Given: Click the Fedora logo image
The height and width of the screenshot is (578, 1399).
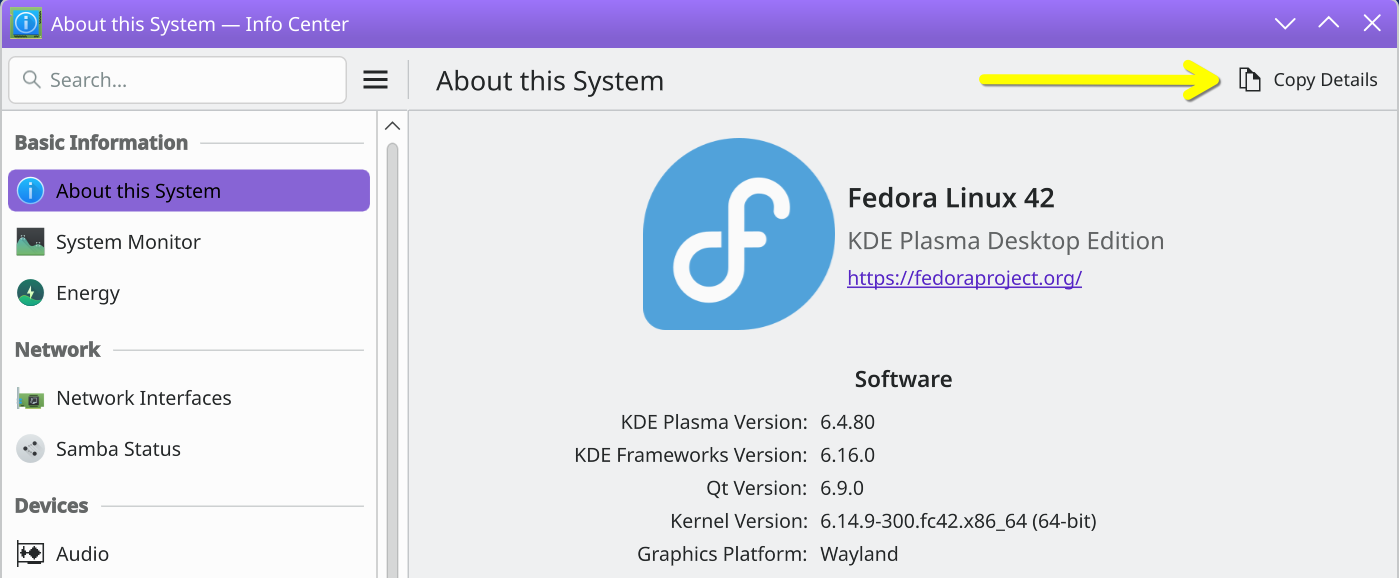Looking at the screenshot, I should tap(738, 235).
